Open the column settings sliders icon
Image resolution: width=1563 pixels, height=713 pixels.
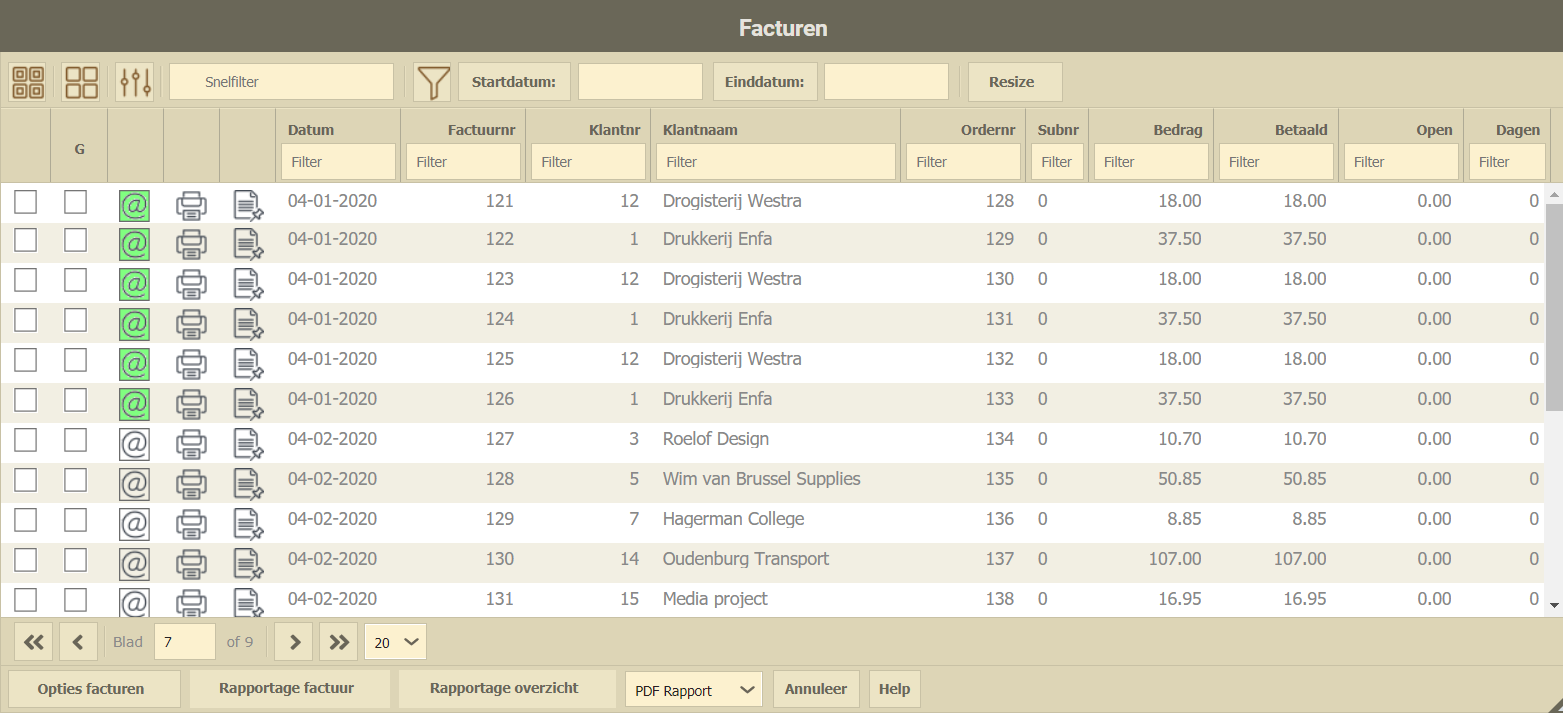click(x=134, y=82)
